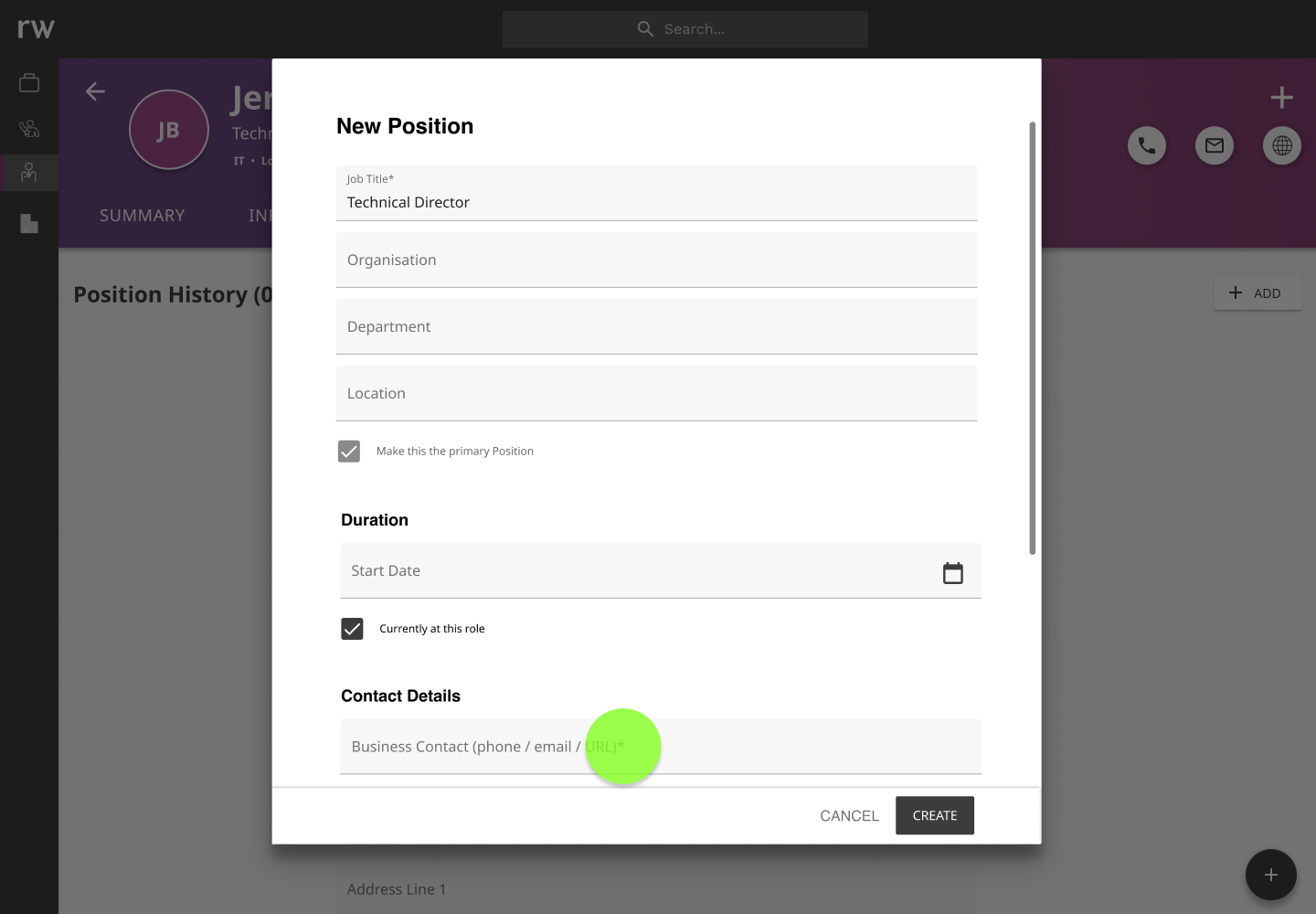The image size is (1316, 914).
Task: Click the dialog's vertical scrollbar
Action: tap(1033, 338)
